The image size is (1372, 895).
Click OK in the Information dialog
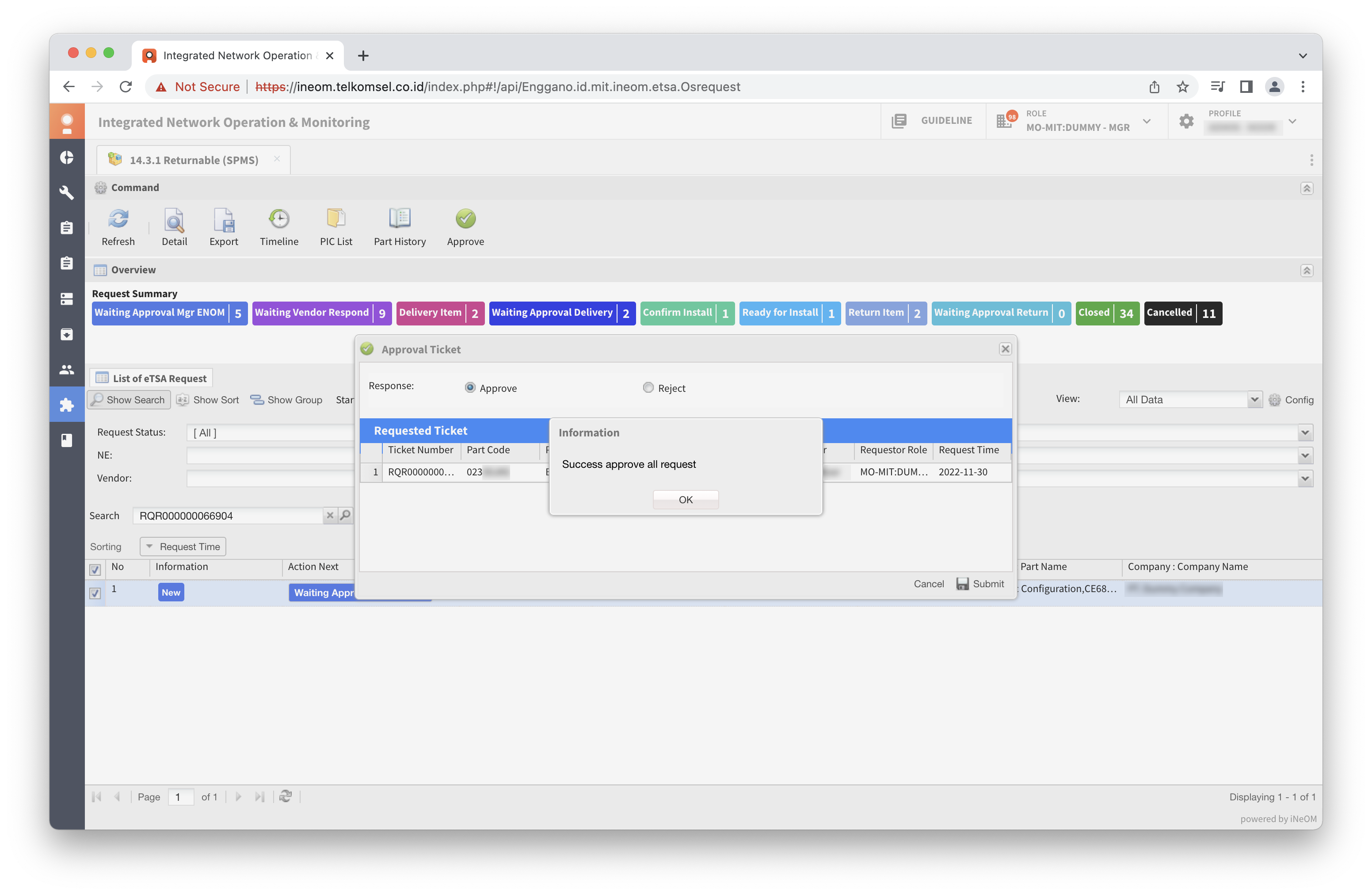tap(686, 499)
